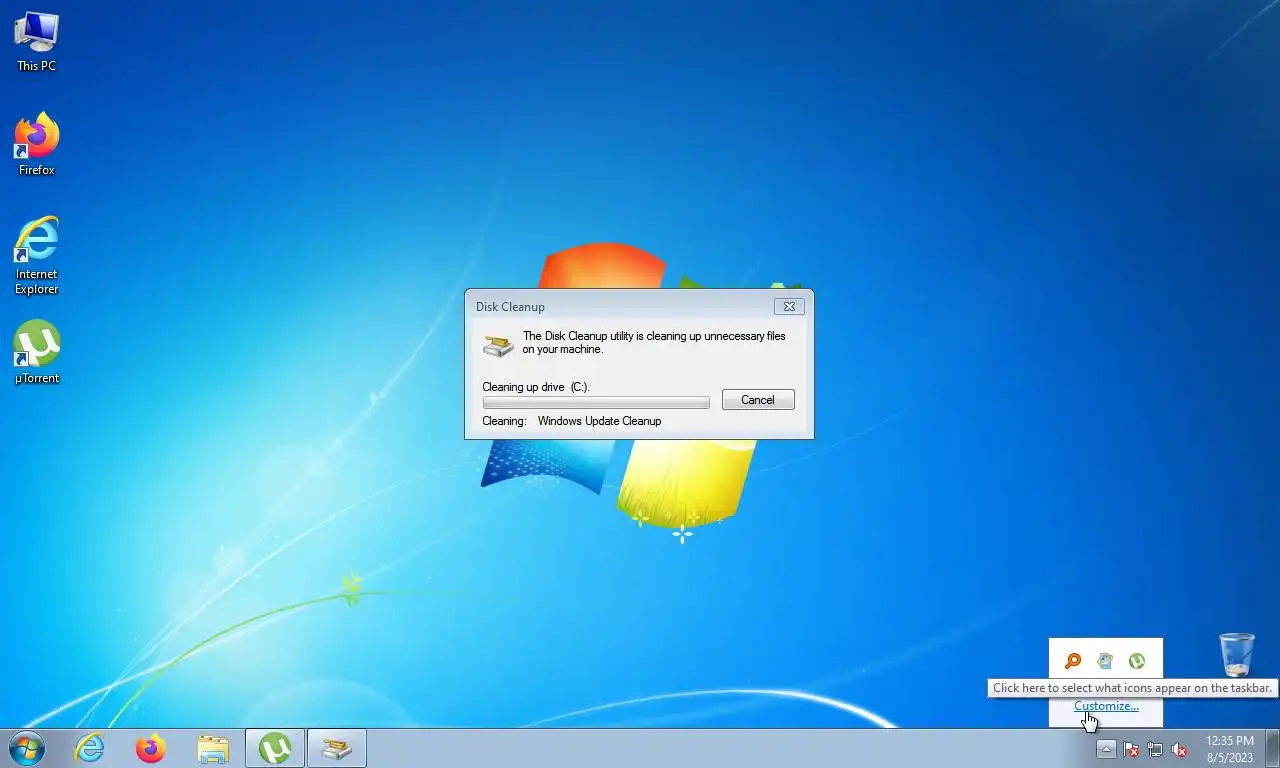Screen dimensions: 1280x768
Task: Open the network status tray icon
Action: pyautogui.click(x=1155, y=749)
